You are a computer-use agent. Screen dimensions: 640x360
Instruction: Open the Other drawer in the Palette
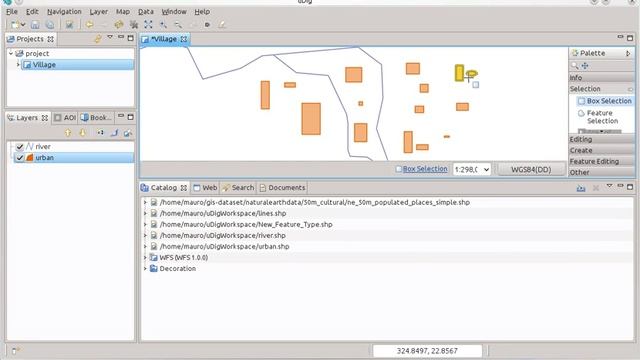(602, 172)
